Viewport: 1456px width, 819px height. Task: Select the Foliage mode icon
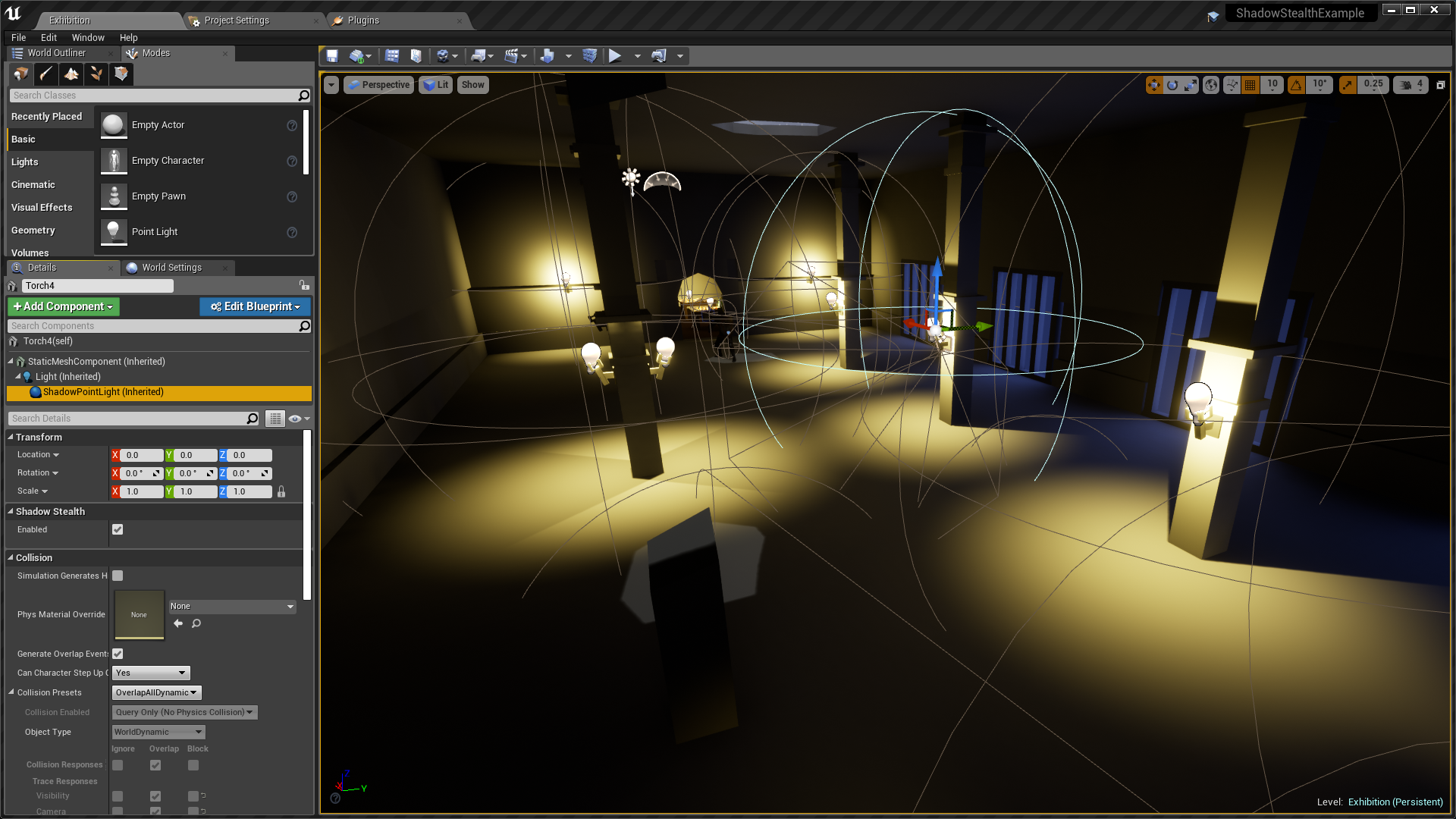point(96,74)
